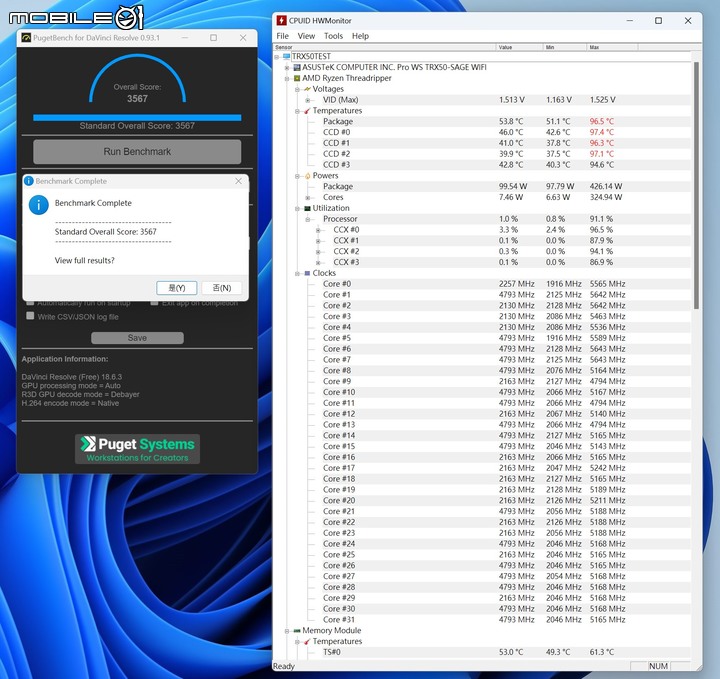Image resolution: width=720 pixels, height=679 pixels.
Task: Collapse the Clocks group
Action: coord(297,274)
